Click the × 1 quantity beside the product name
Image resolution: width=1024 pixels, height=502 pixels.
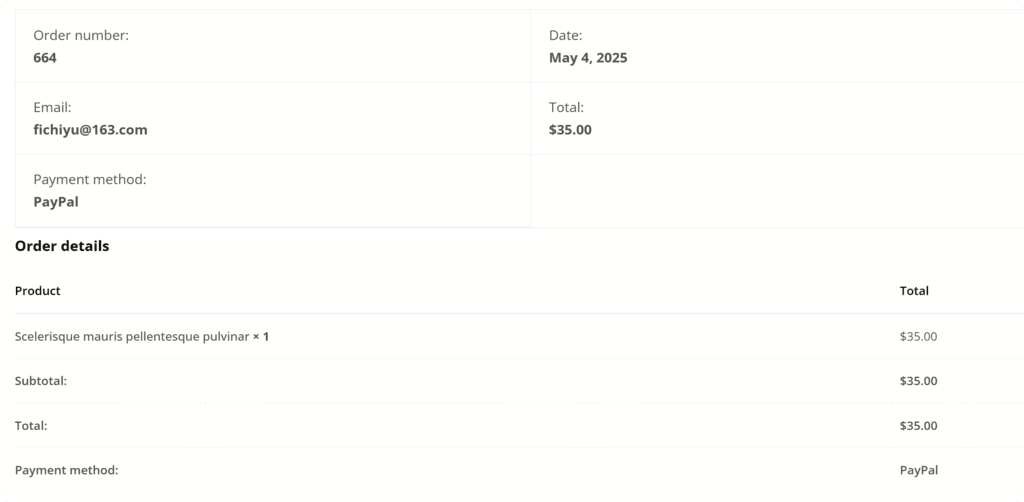261,337
